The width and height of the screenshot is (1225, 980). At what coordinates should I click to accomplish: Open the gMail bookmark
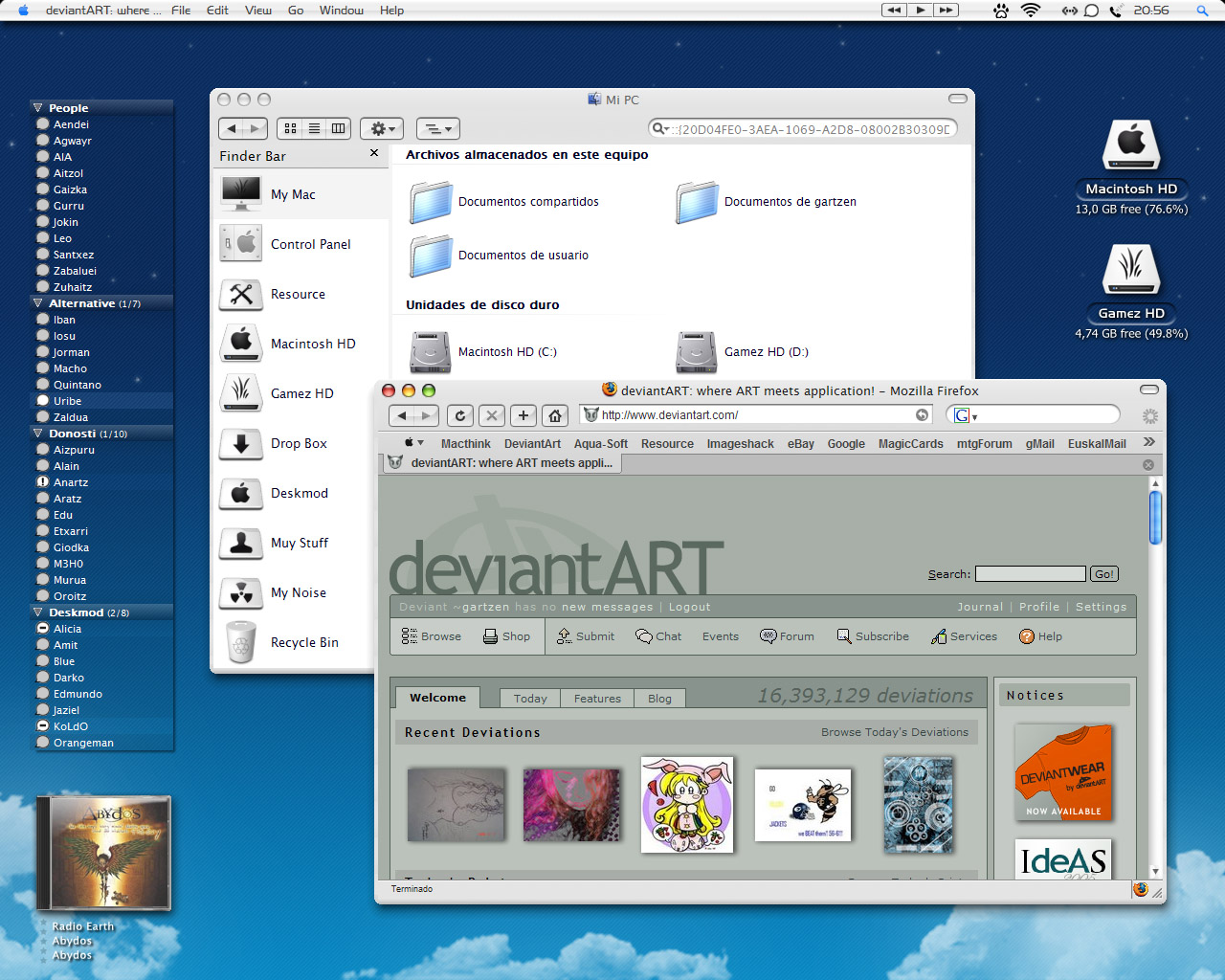[x=1039, y=444]
